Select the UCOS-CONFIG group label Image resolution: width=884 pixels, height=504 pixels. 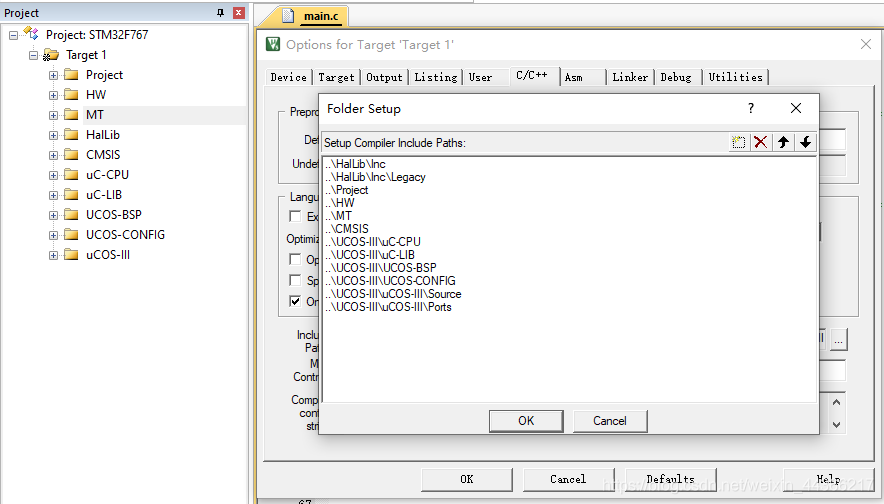tap(125, 235)
